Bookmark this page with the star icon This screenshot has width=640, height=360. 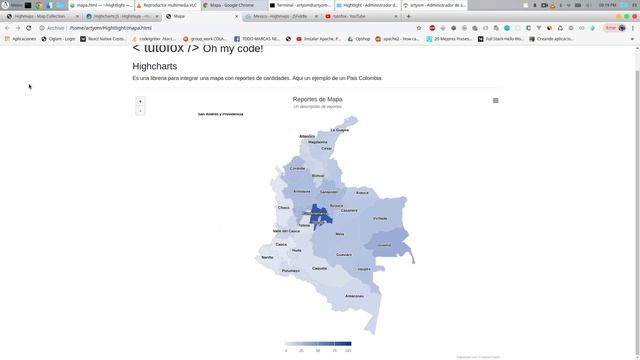[x=419, y=28]
